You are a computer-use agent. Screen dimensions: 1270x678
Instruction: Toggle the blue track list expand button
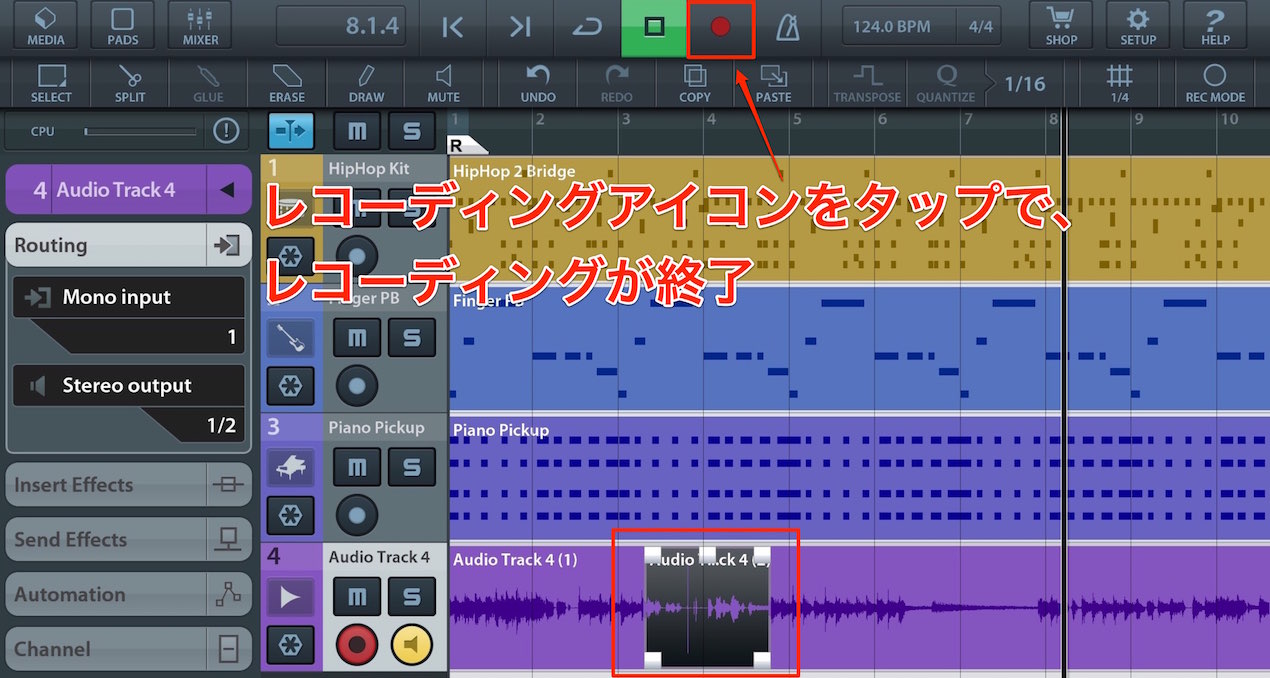[291, 131]
